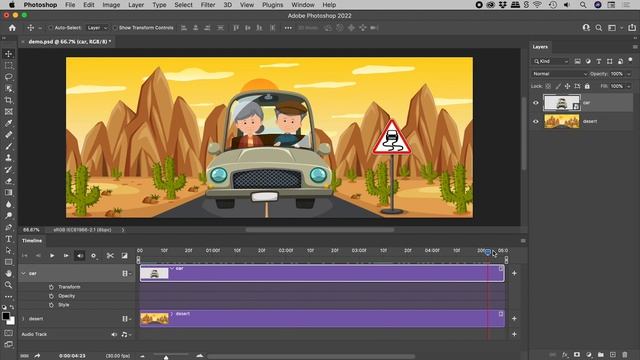Select the Rectangular Marquee tool
The height and width of the screenshot is (360, 640).
(9, 65)
